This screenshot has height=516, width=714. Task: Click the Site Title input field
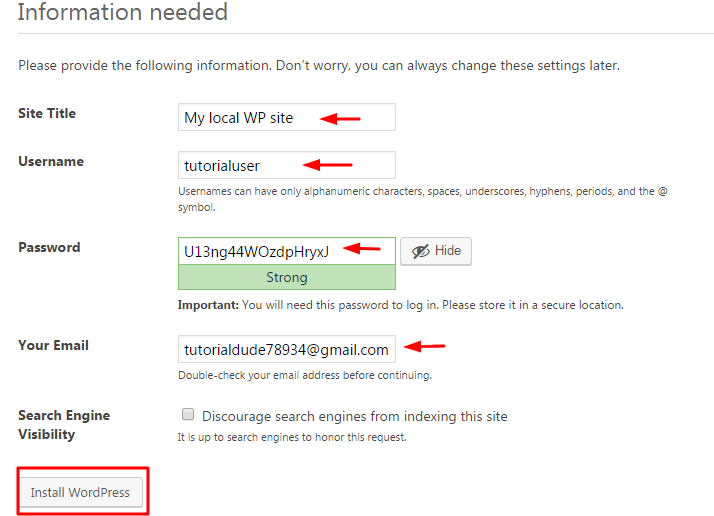pyautogui.click(x=286, y=118)
